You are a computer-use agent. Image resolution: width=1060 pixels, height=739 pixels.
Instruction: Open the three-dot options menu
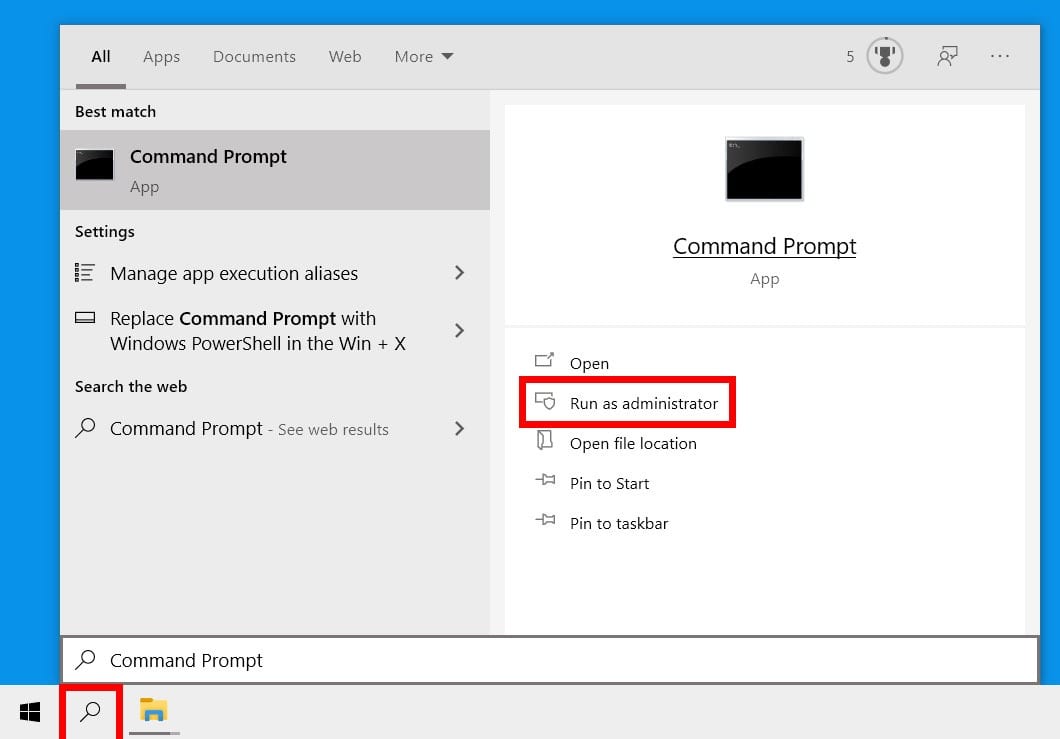(1000, 56)
